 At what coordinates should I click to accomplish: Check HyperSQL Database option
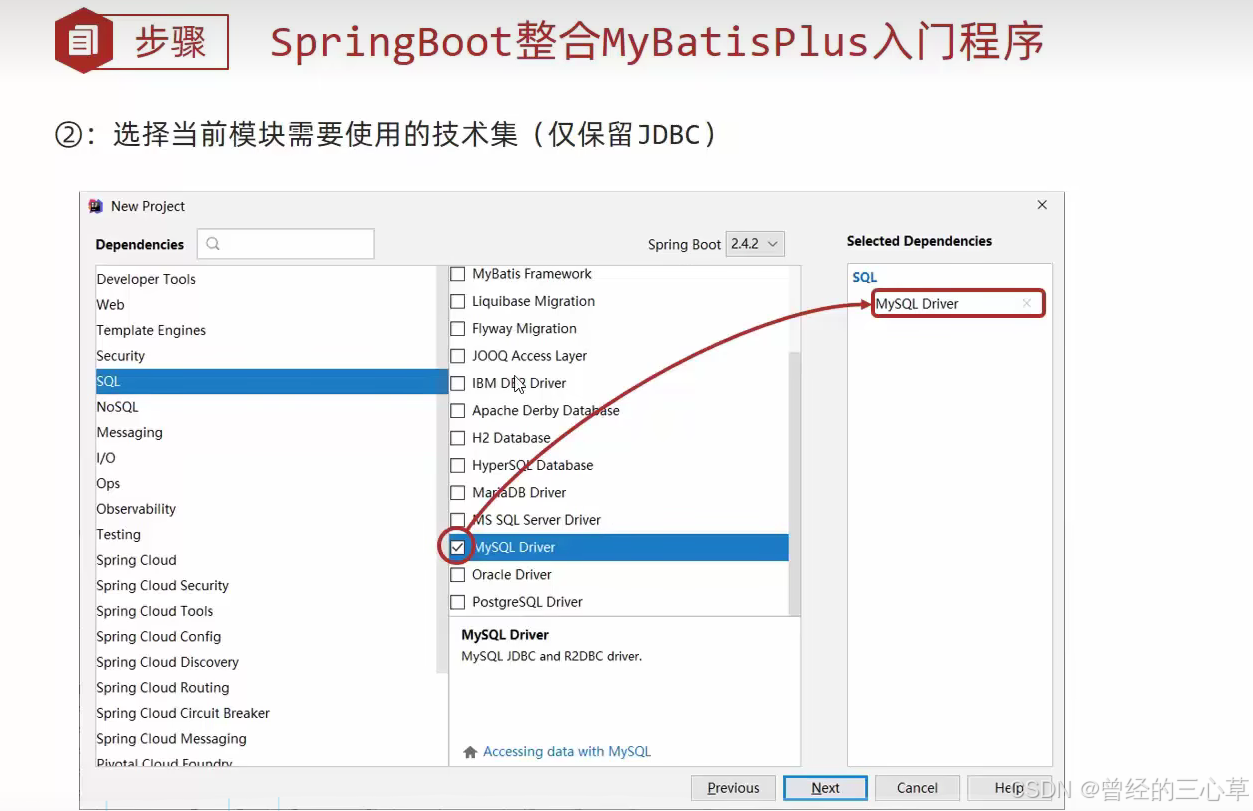(x=458, y=465)
